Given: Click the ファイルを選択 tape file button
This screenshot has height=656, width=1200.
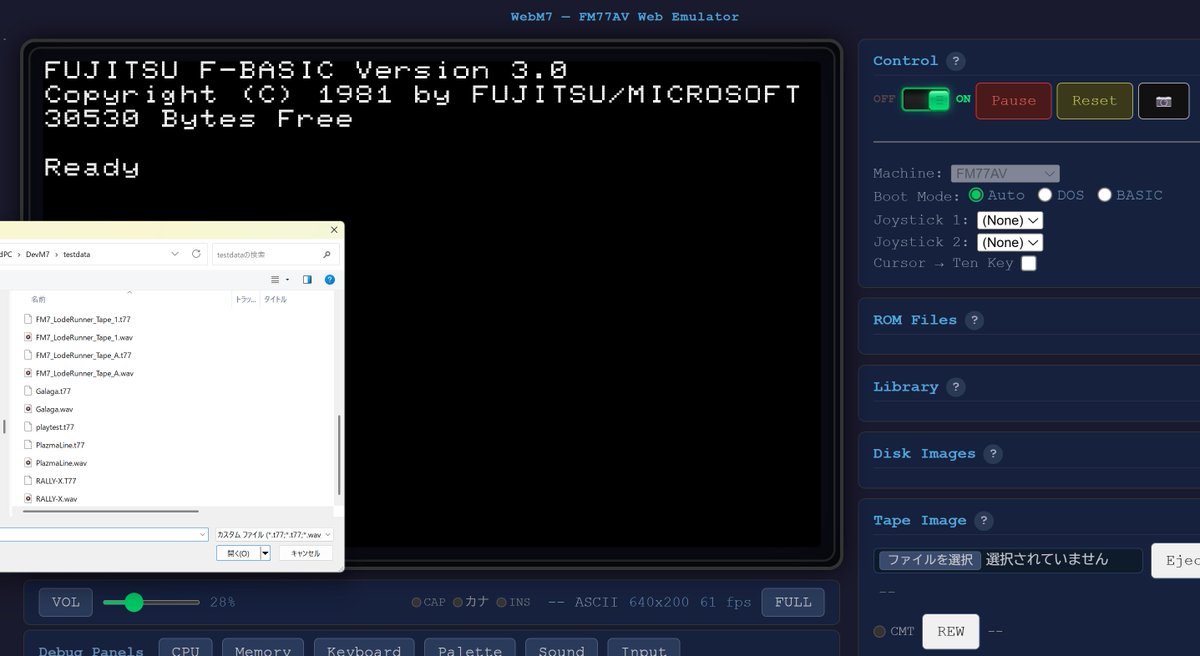Looking at the screenshot, I should click(930, 560).
